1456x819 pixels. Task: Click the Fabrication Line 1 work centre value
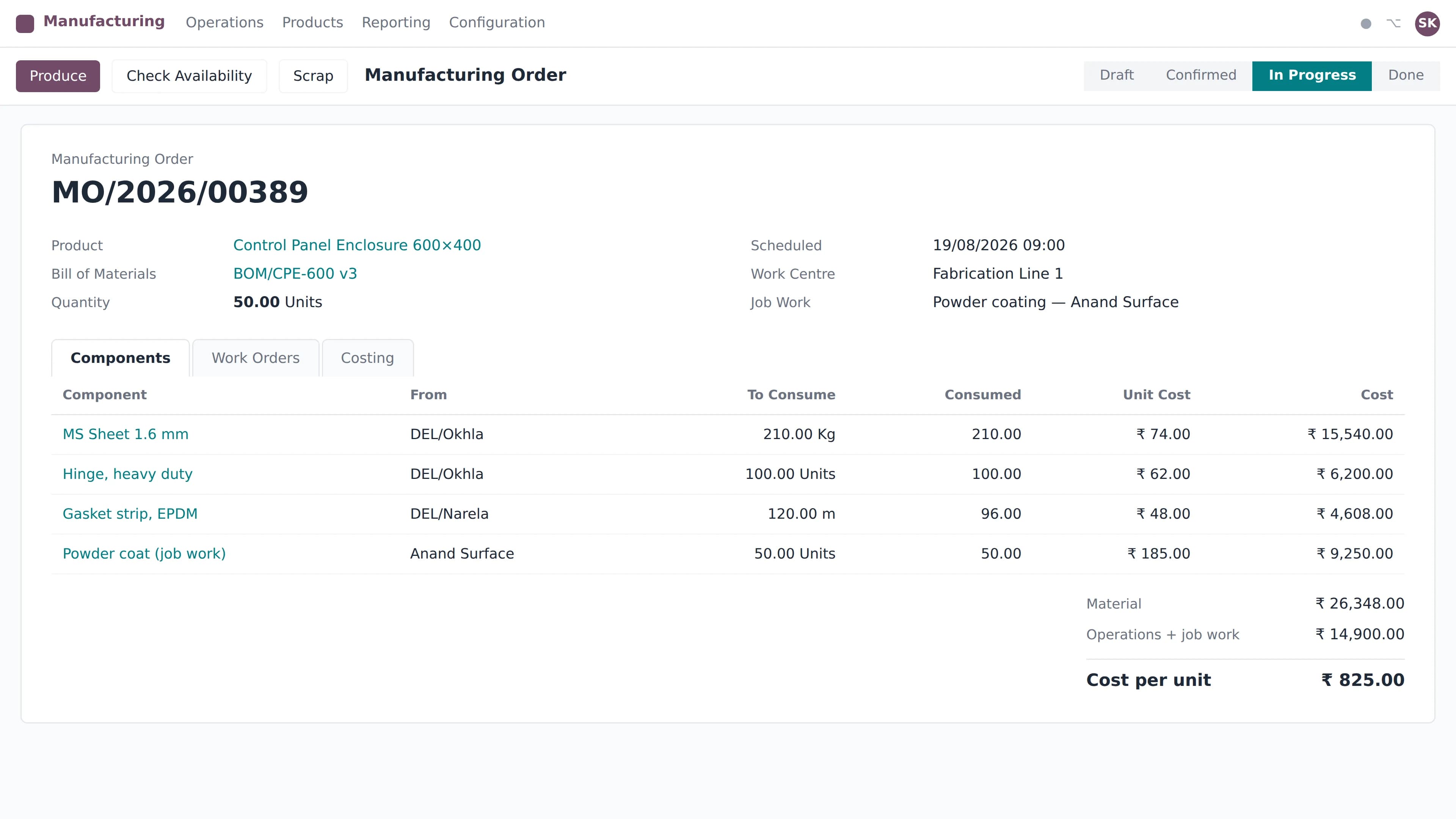pyautogui.click(x=998, y=273)
